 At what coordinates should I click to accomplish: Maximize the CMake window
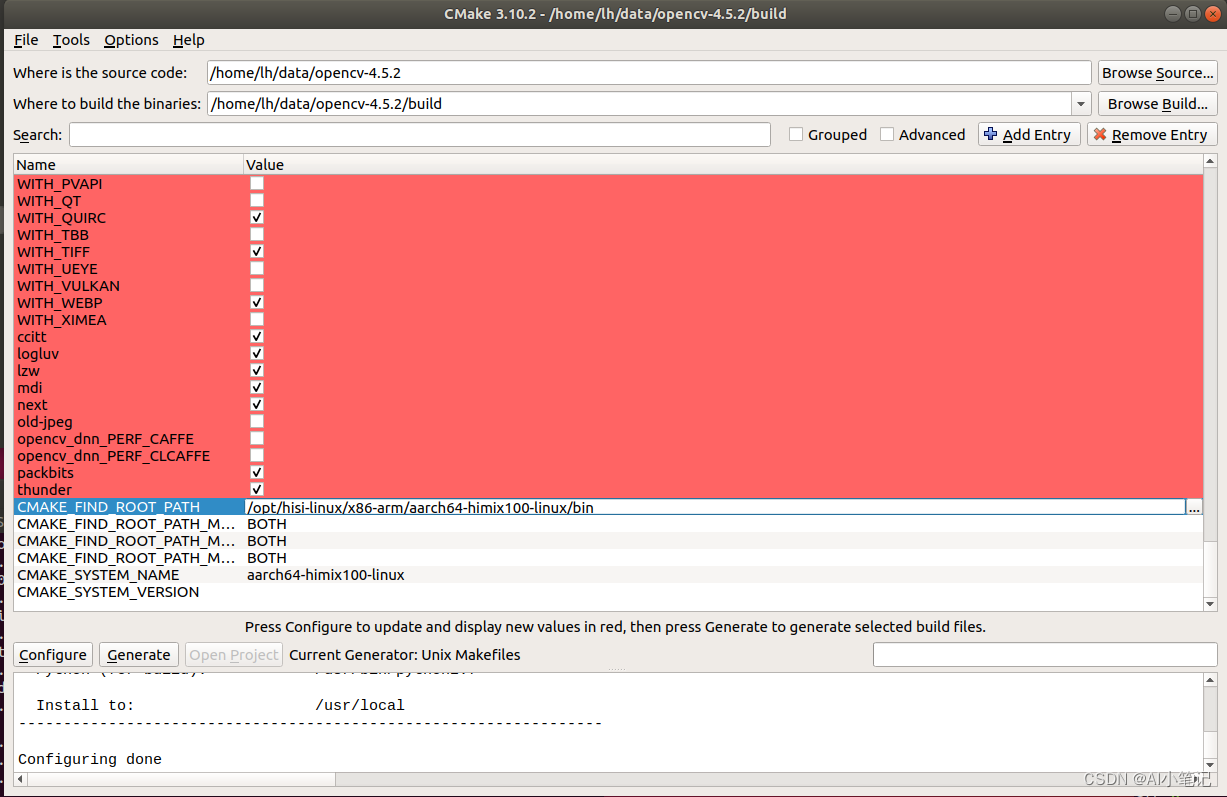pos(1191,13)
